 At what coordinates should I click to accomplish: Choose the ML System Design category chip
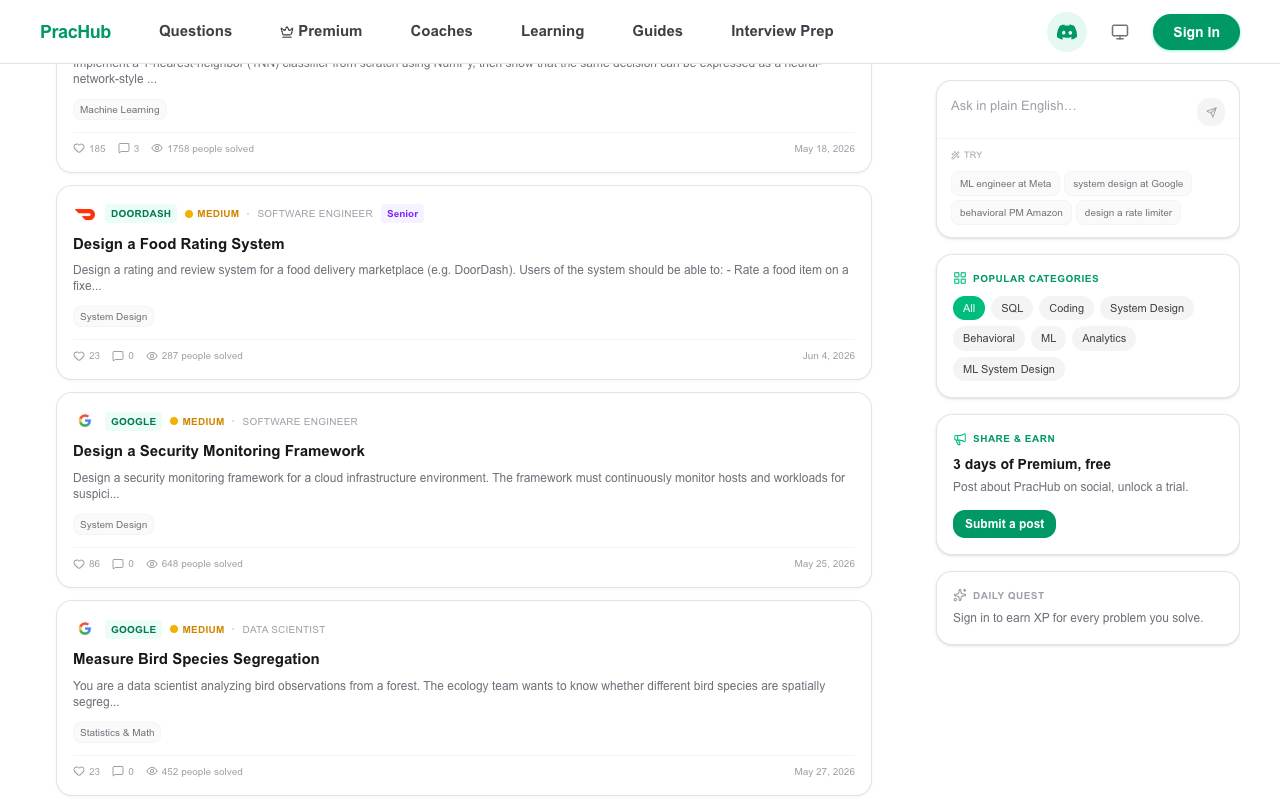pos(1009,369)
